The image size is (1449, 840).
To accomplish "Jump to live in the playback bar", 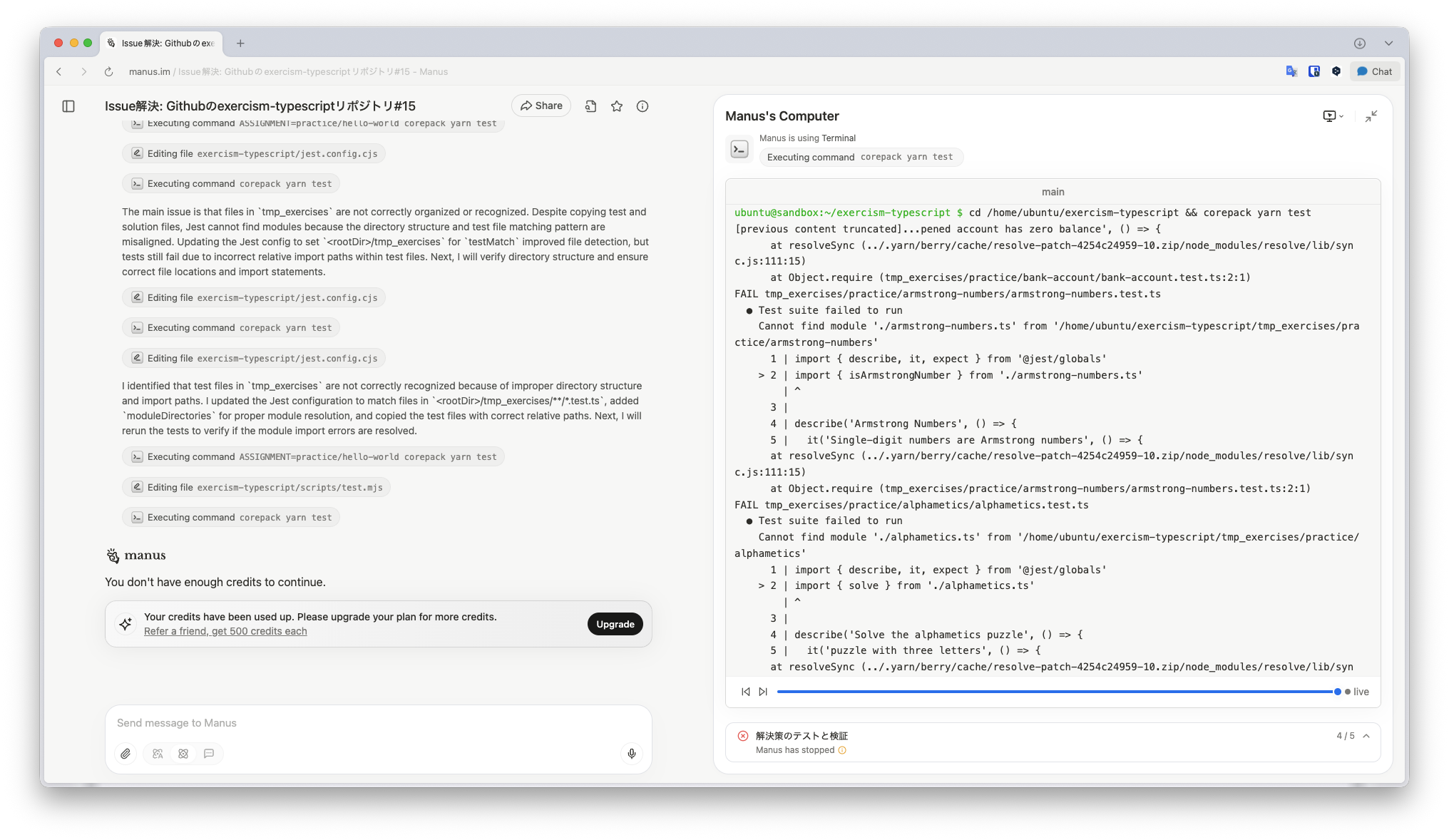I will coord(1357,692).
